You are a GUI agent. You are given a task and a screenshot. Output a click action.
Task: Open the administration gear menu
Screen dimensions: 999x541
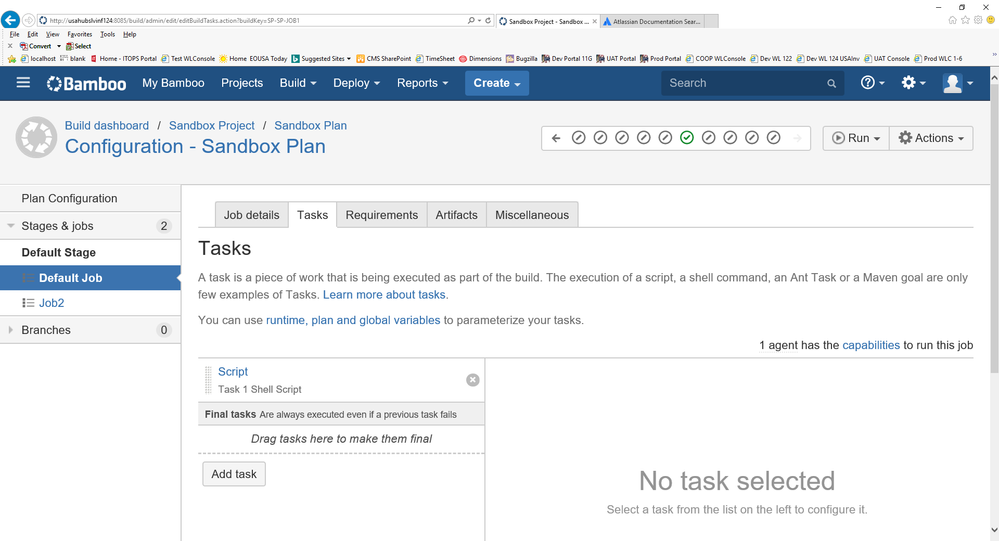coord(913,83)
